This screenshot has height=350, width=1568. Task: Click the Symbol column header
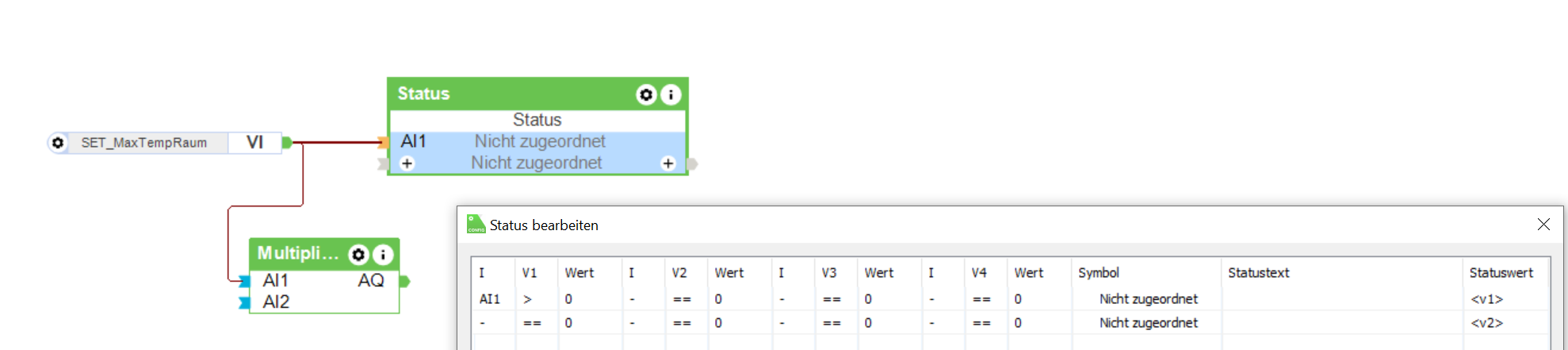(x=1098, y=273)
